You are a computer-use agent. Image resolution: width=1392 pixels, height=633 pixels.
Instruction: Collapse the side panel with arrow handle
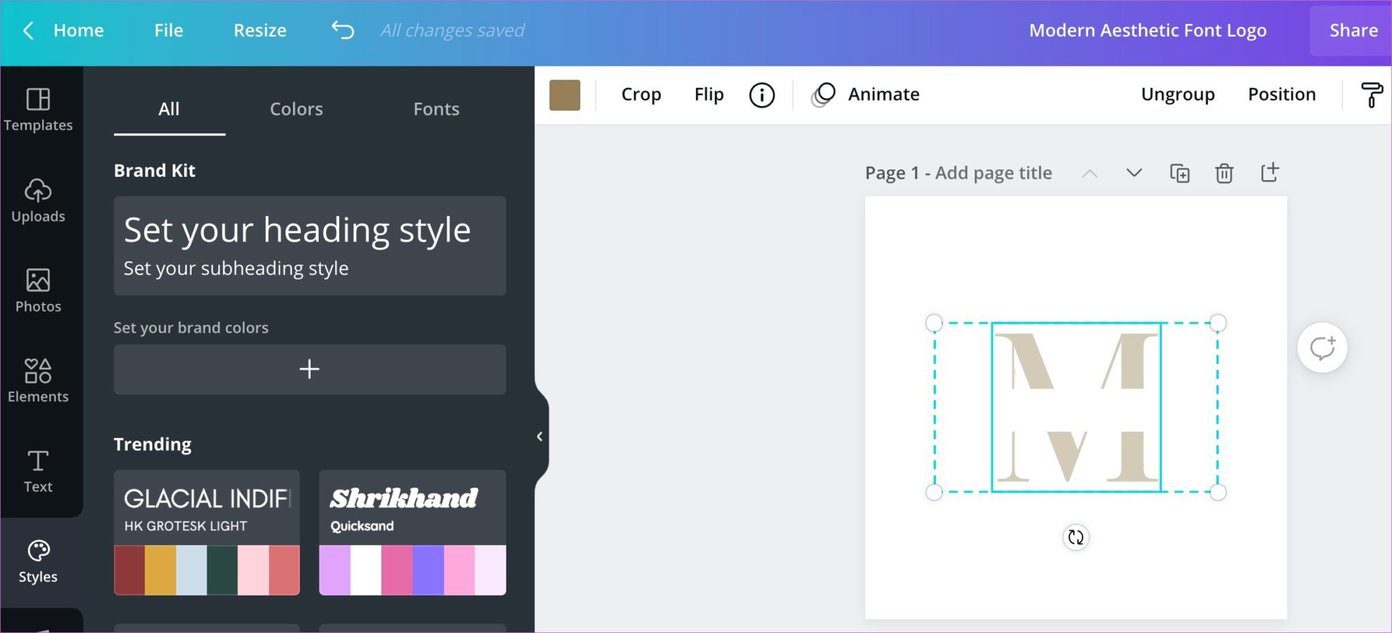click(x=540, y=436)
